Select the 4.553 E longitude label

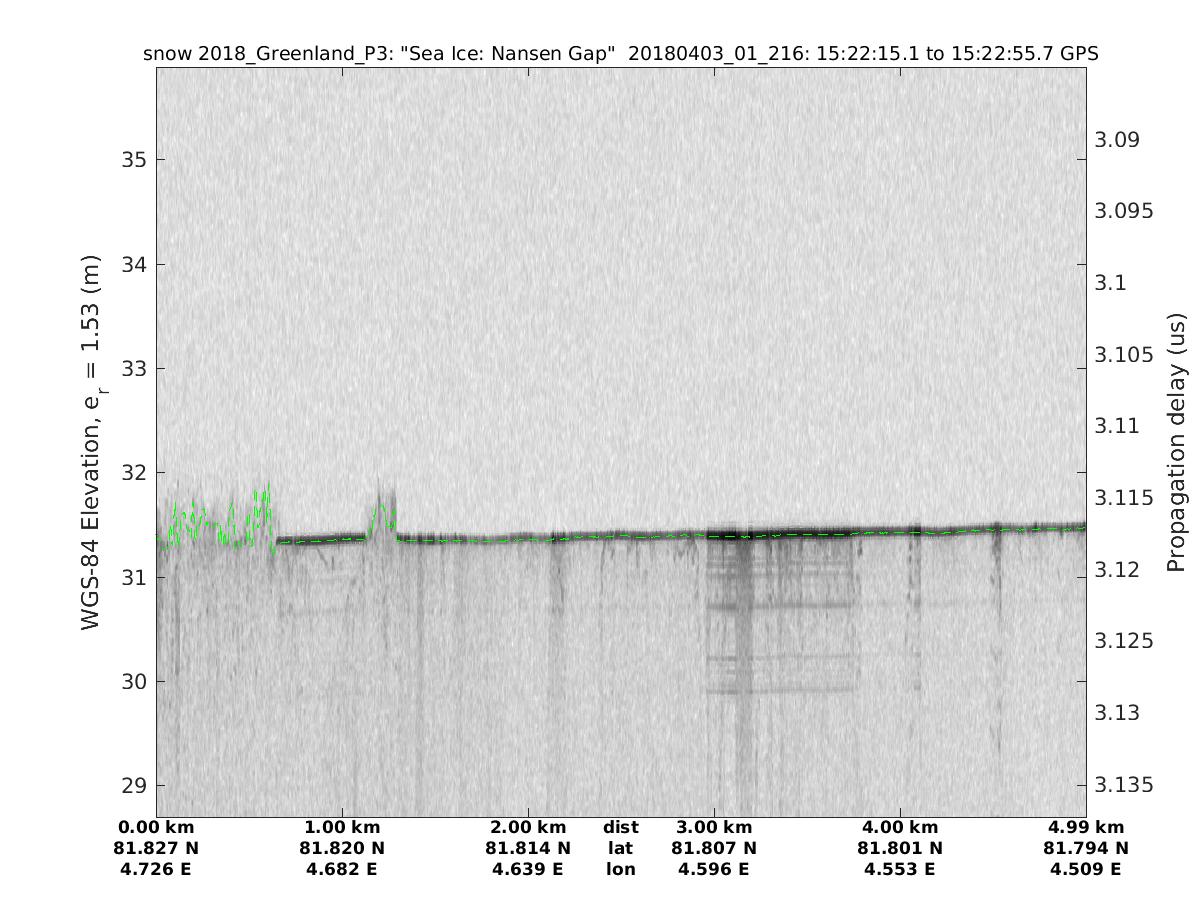point(900,869)
